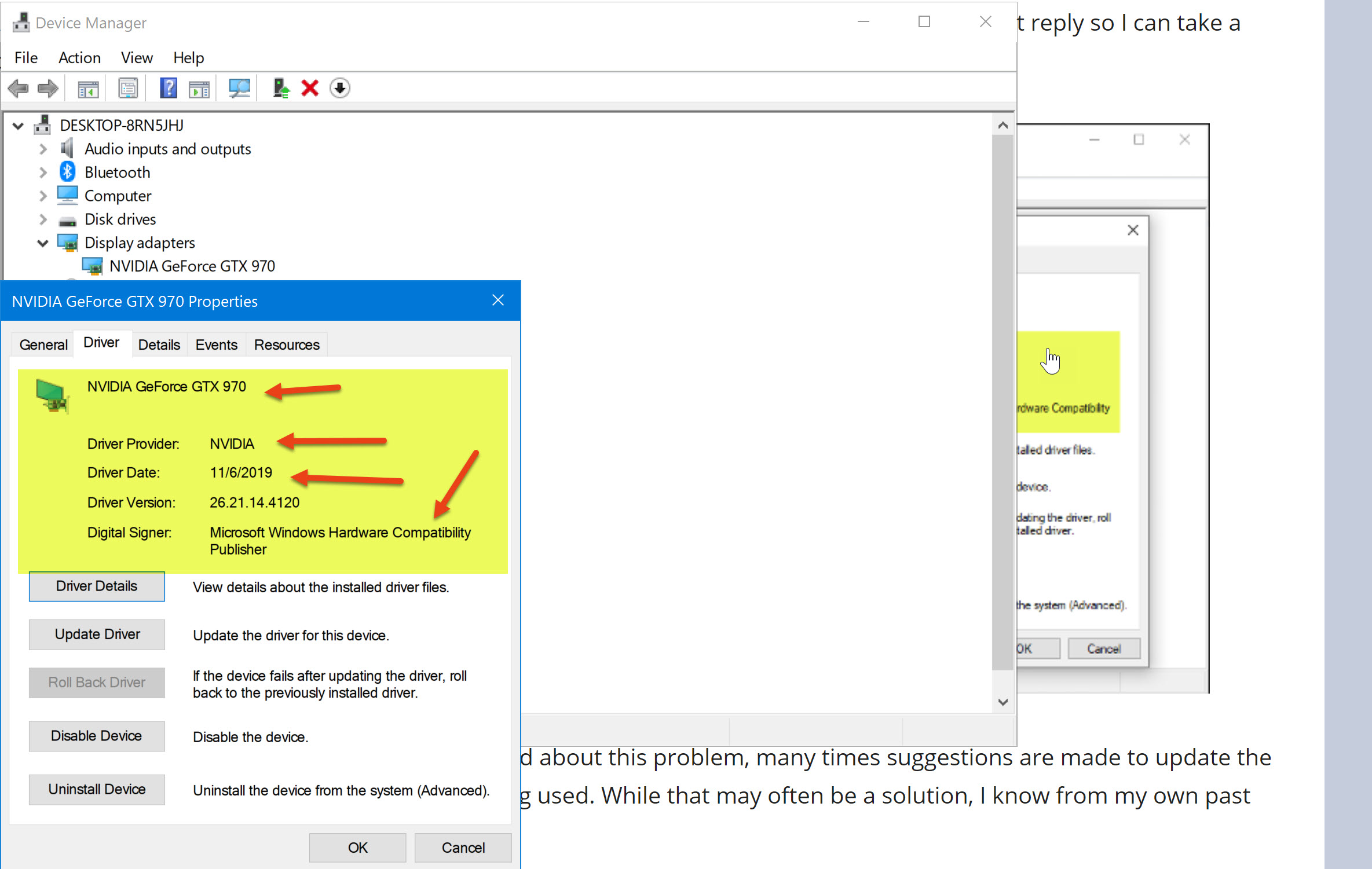Click the scroll-up arrow in Device Manager
Screen dimensions: 1372x869
1003,125
